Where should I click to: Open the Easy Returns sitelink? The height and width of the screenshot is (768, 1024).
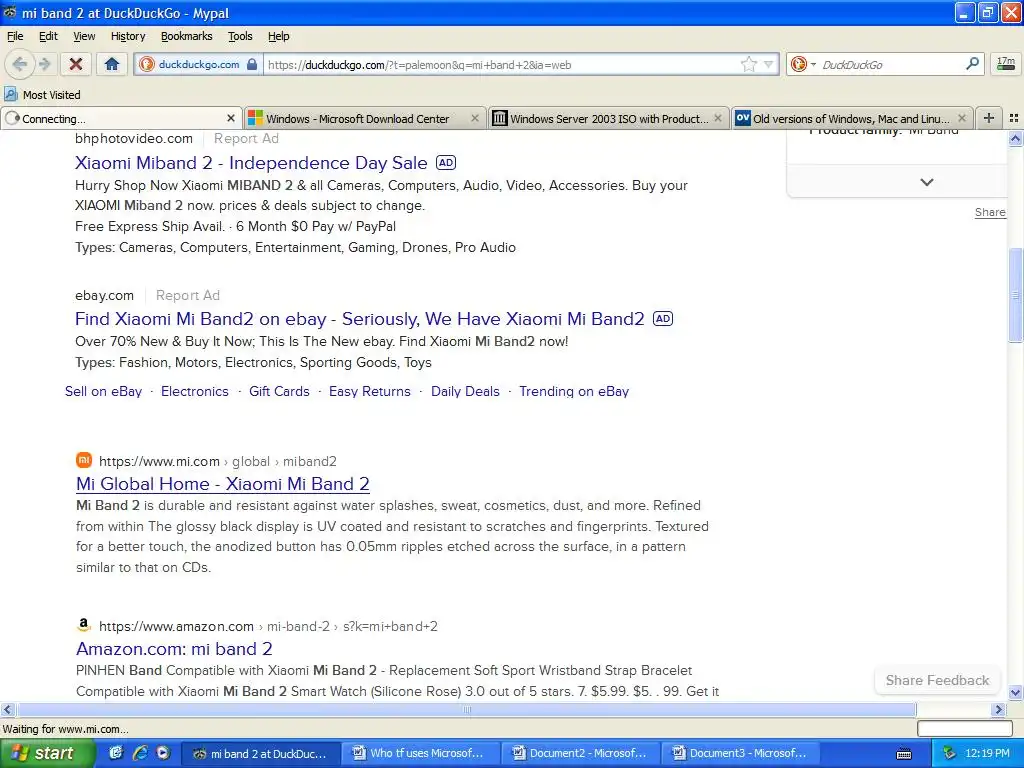pyautogui.click(x=370, y=391)
